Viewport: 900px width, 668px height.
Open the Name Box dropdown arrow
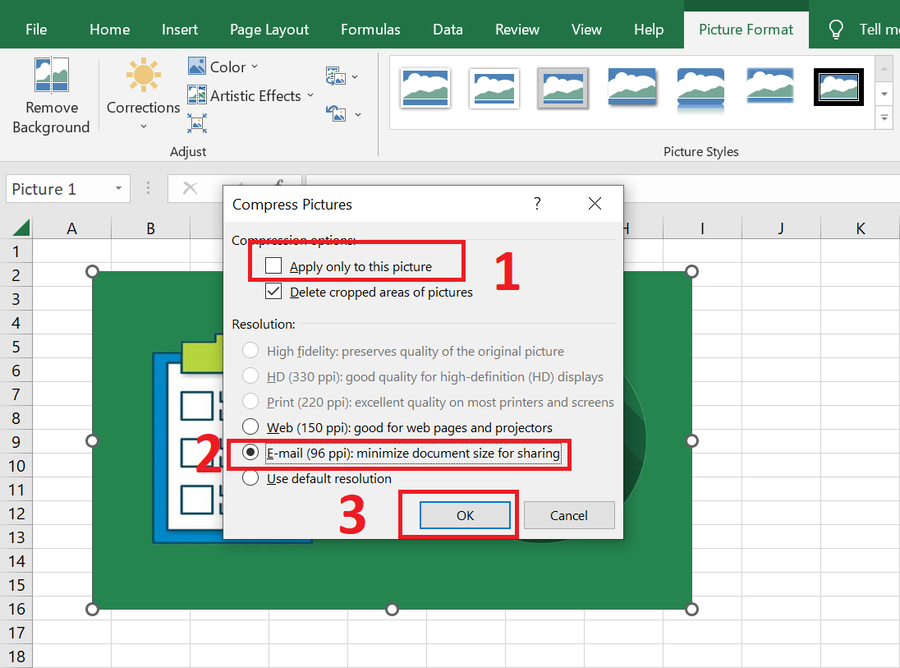coord(118,188)
